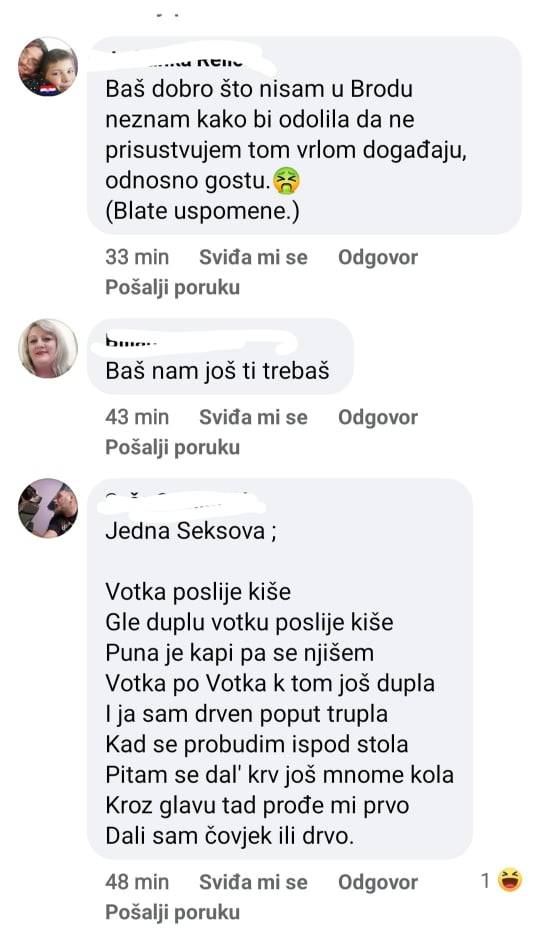This screenshot has height=939, width=540.
Task: Click the 'Jedna Seksova' comment text bubble
Action: point(280,668)
